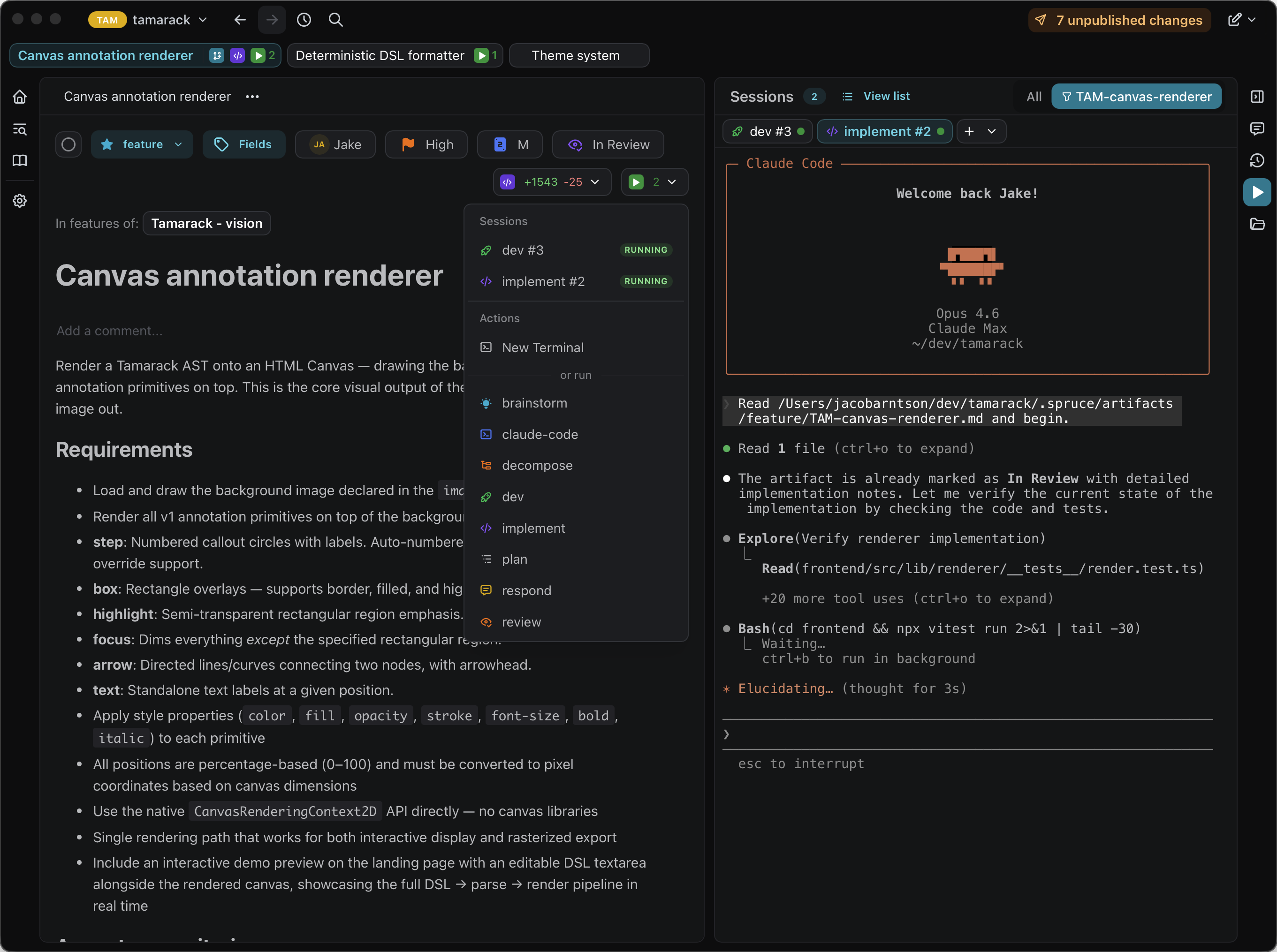
Task: Toggle the completion circle next to feature
Action: (68, 144)
